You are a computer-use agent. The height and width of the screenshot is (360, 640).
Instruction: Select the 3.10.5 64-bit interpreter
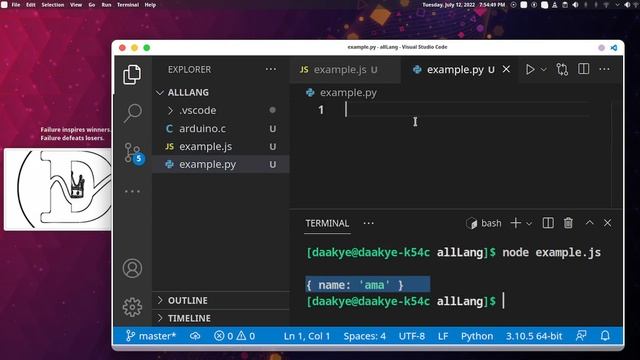(x=534, y=336)
